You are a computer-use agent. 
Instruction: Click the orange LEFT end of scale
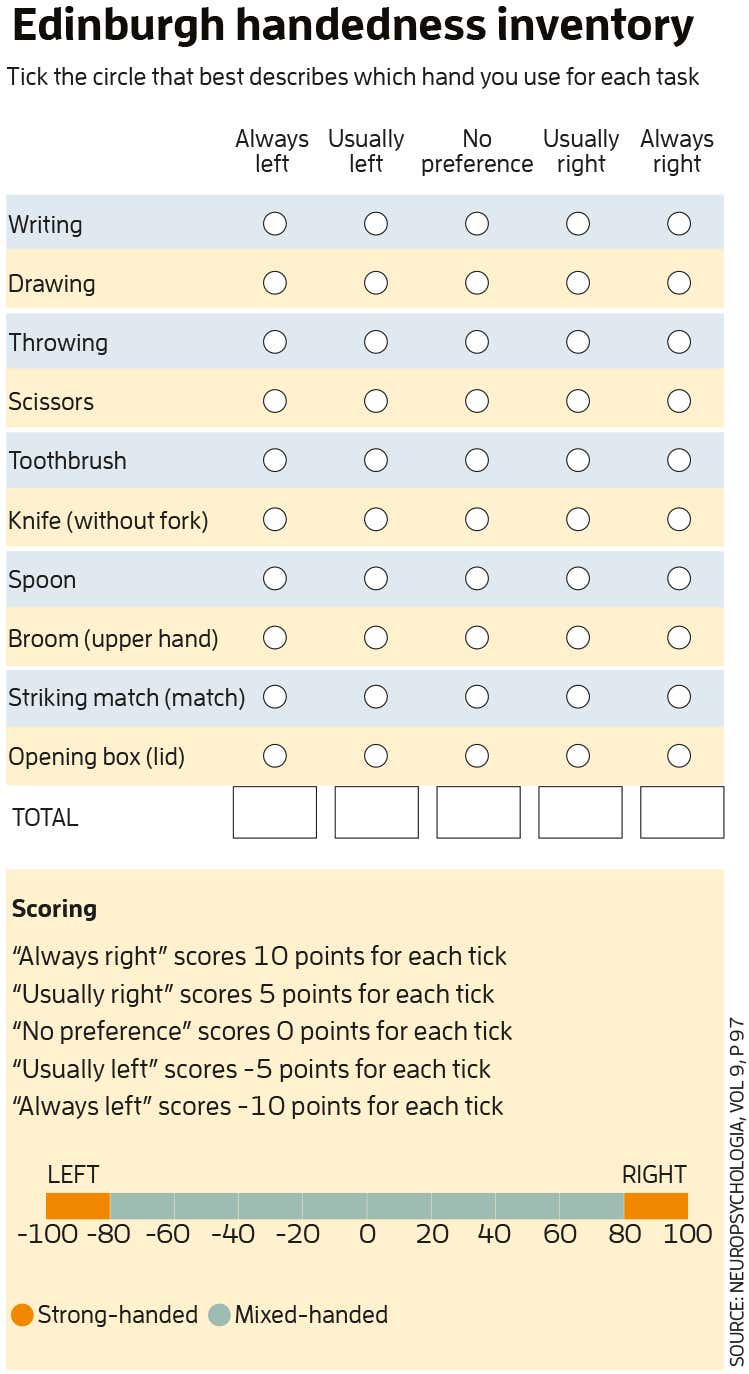point(78,1206)
